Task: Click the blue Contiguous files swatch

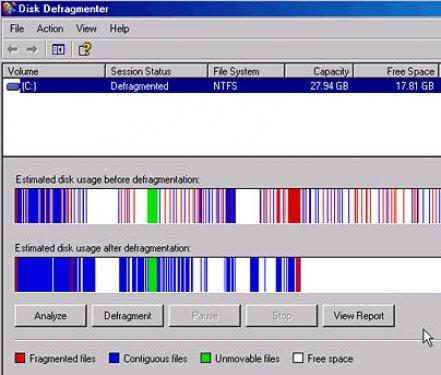Action: (114, 358)
